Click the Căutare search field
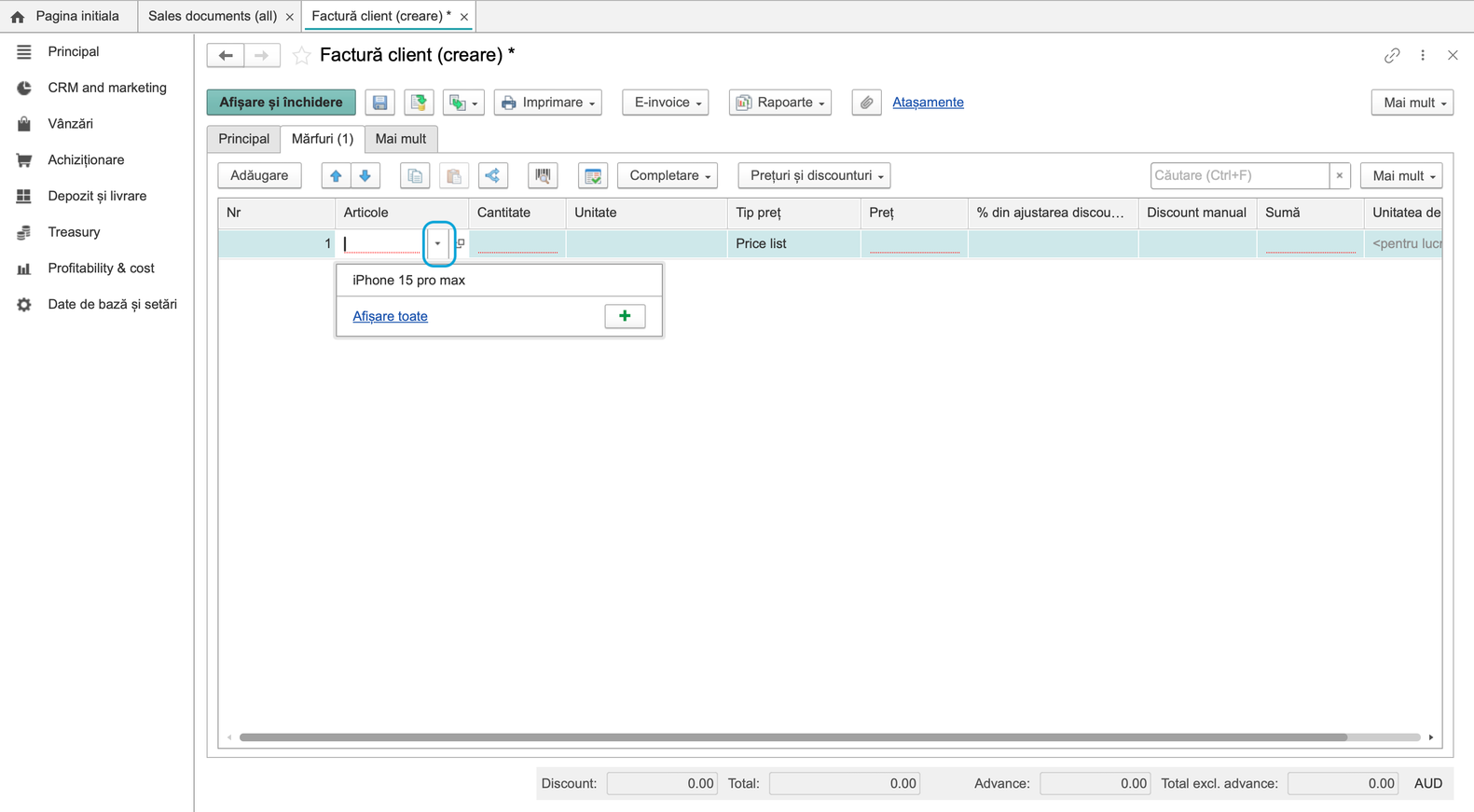1474x812 pixels. (x=1240, y=175)
